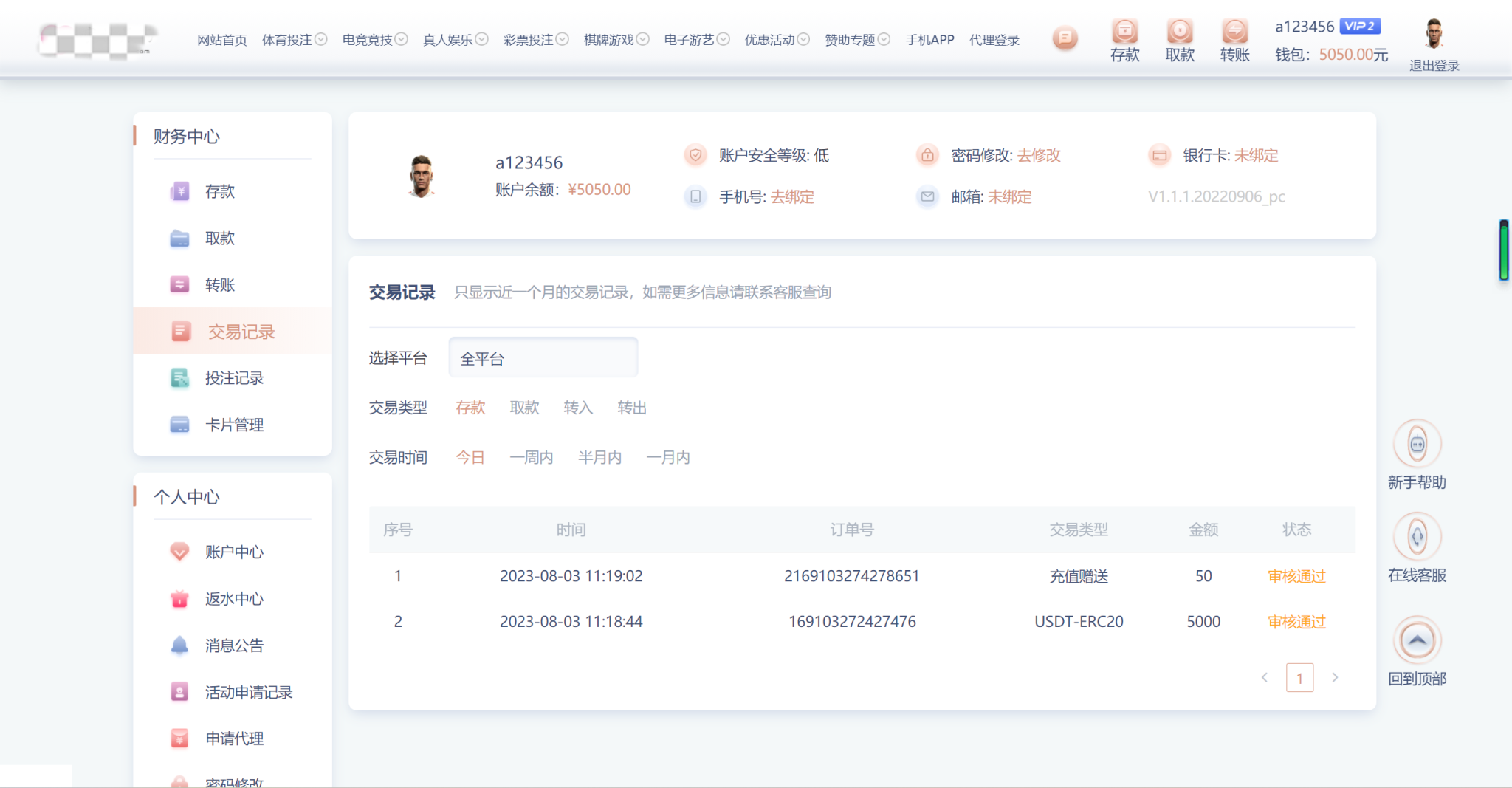Open the orange message icon in header
The width and height of the screenshot is (1512, 788).
pos(1065,38)
